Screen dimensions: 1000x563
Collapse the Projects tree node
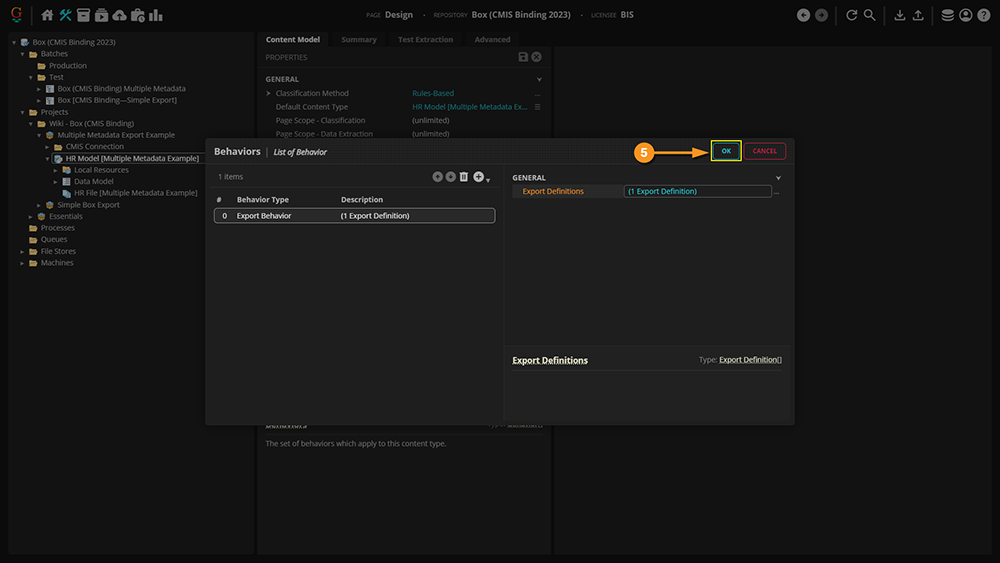point(23,112)
